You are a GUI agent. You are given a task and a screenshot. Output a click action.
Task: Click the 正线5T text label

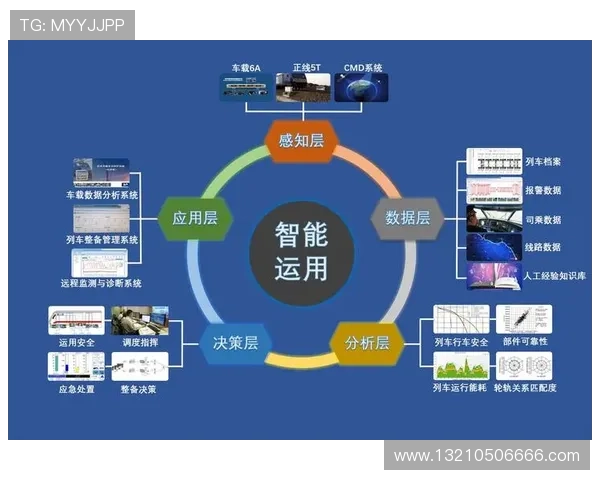[306, 68]
